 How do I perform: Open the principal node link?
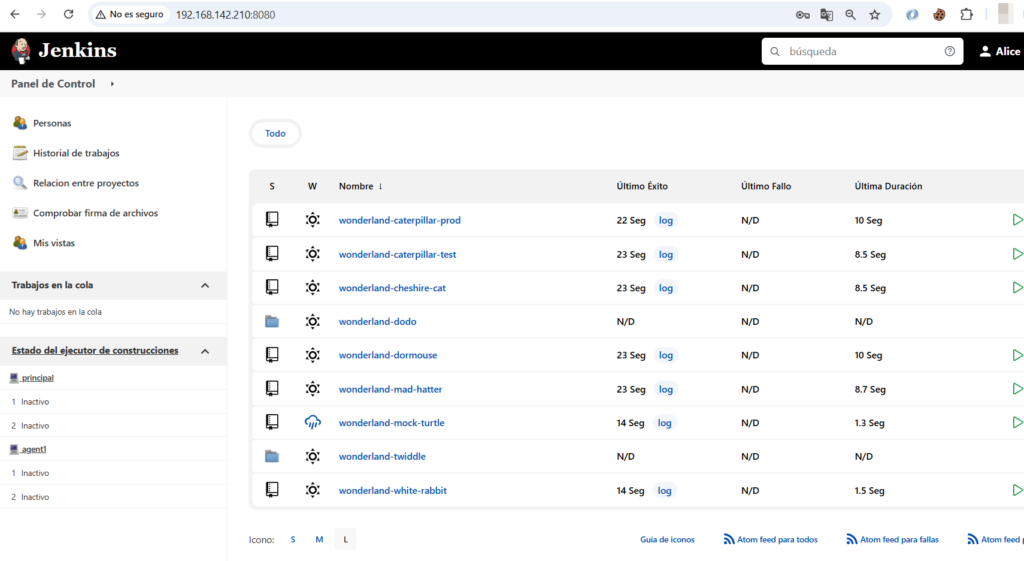[37, 377]
